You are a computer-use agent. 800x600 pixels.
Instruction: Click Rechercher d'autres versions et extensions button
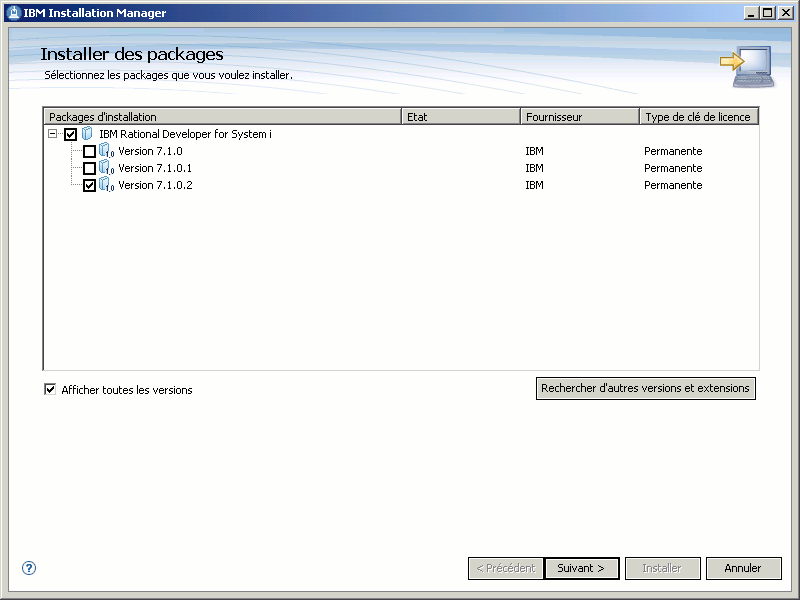point(645,388)
